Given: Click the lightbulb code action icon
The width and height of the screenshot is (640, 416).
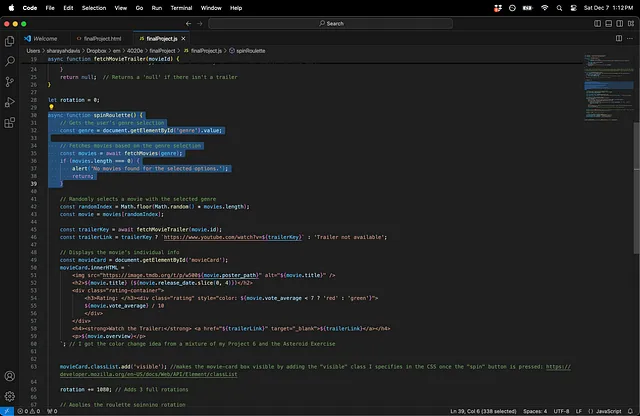Looking at the screenshot, I should (x=51, y=107).
